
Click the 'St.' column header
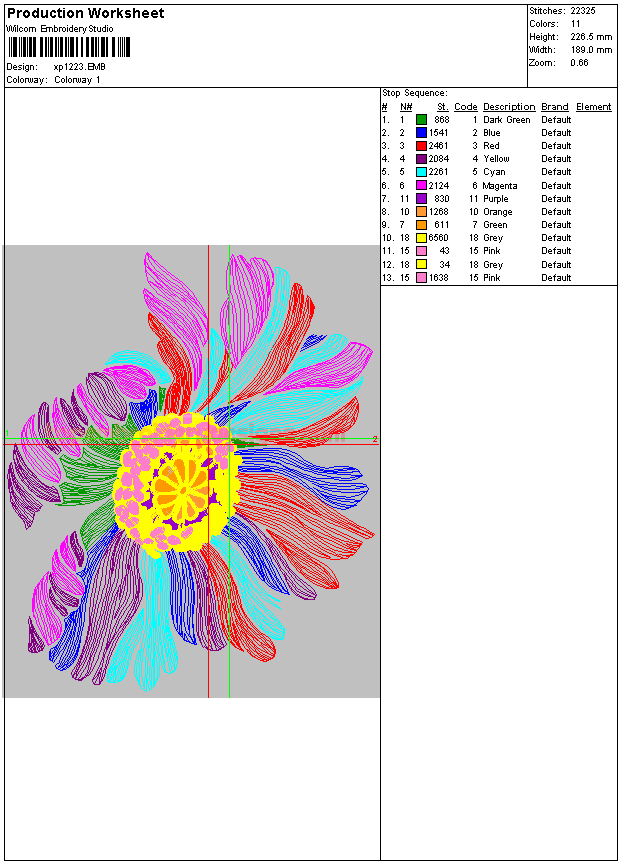point(443,107)
